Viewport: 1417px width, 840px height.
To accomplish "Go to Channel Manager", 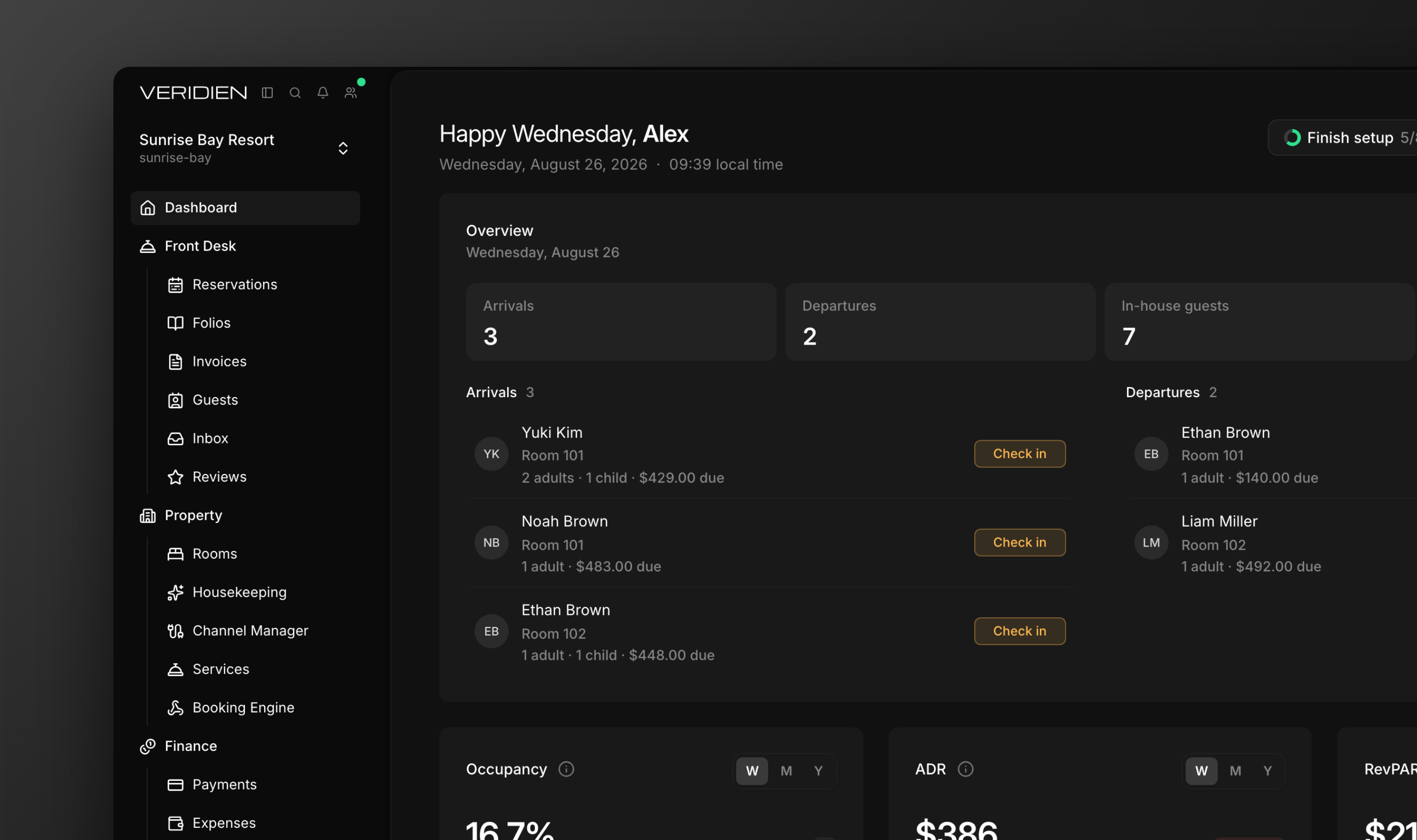I will coord(259,631).
